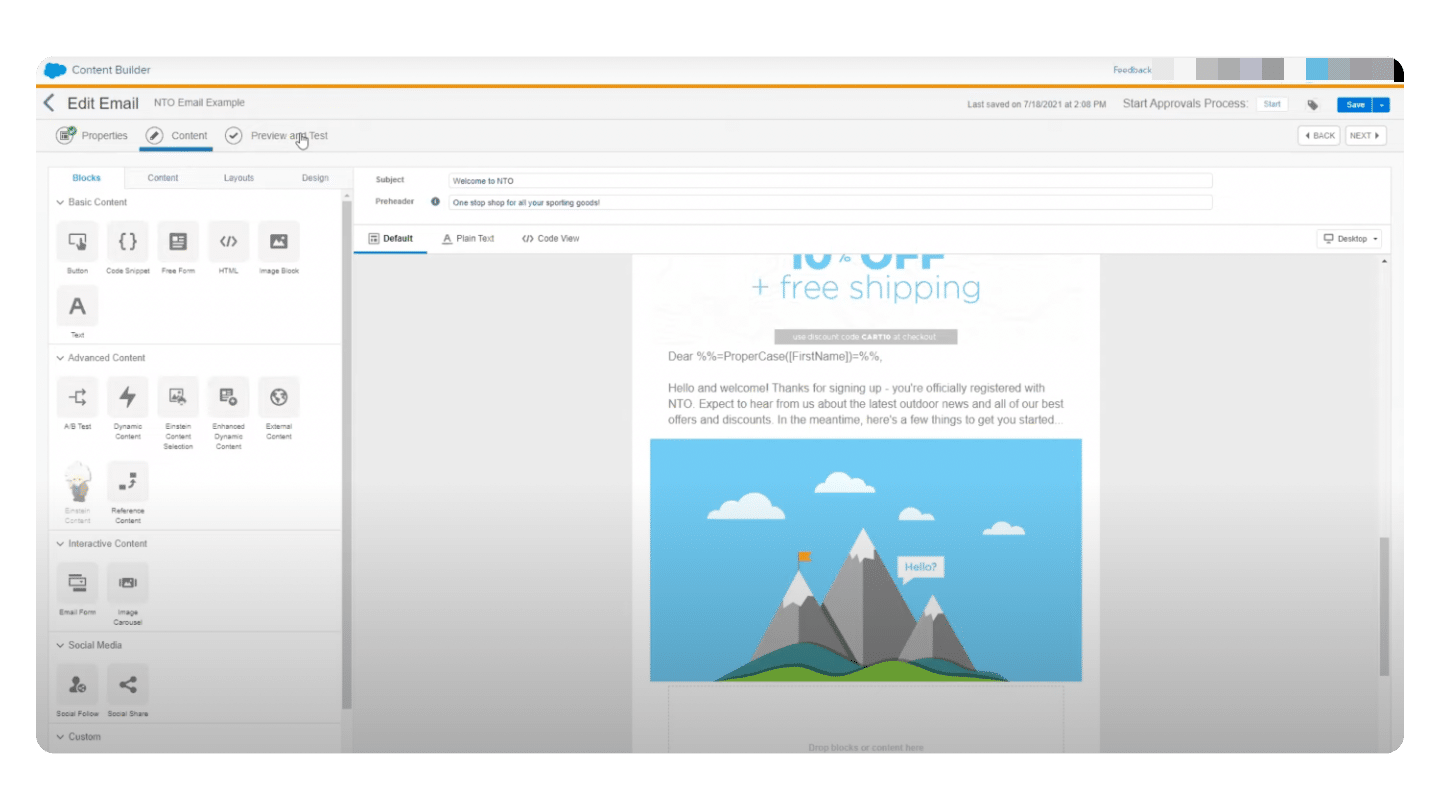The height and width of the screenshot is (810, 1440).
Task: Start the approvals process
Action: pos(1272,104)
